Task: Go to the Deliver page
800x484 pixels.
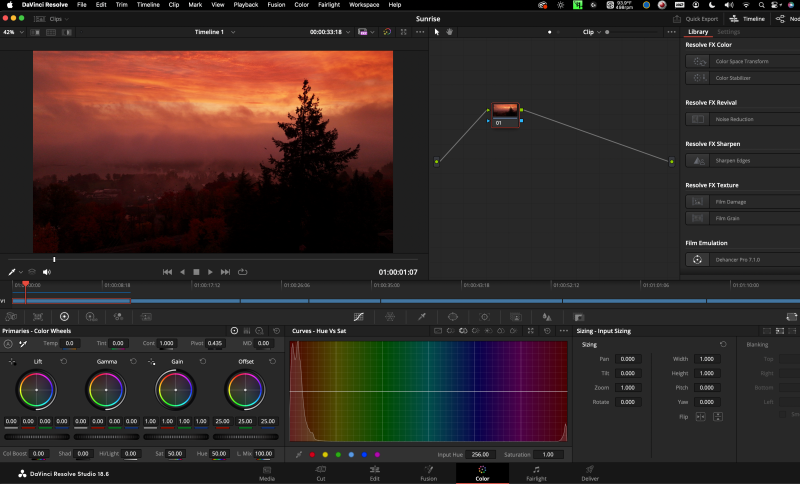Action: pyautogui.click(x=589, y=472)
